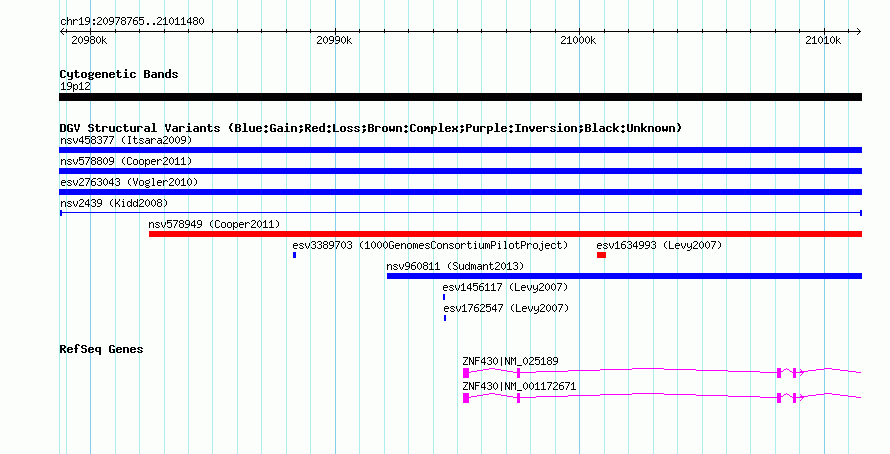Click the right arrow of the scale ruler
This screenshot has height=454, width=890.
(858, 32)
